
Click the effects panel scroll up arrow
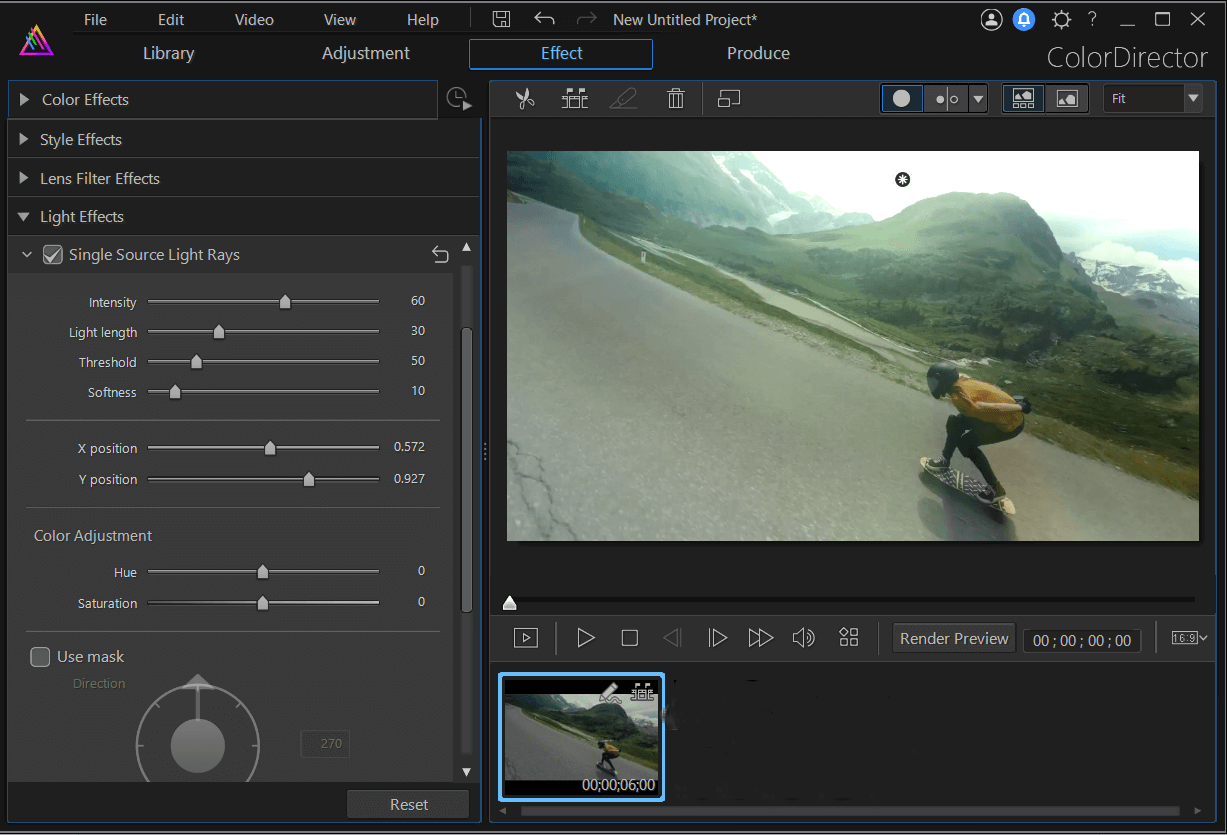(466, 247)
